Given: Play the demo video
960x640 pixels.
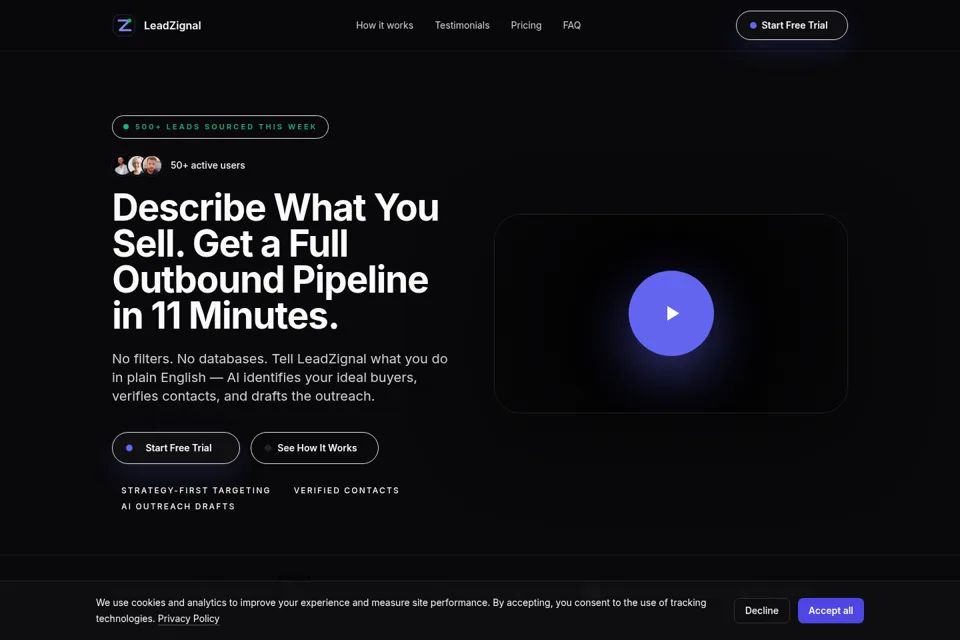Looking at the screenshot, I should (671, 313).
